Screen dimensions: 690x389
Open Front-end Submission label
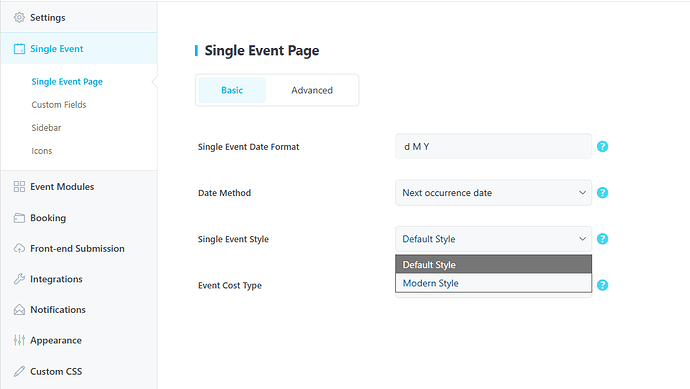[x=77, y=249]
